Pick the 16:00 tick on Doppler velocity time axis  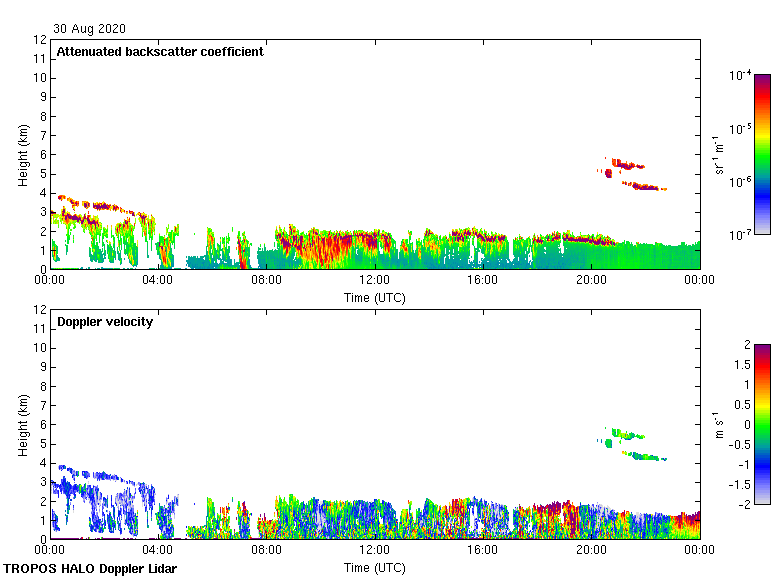point(483,551)
